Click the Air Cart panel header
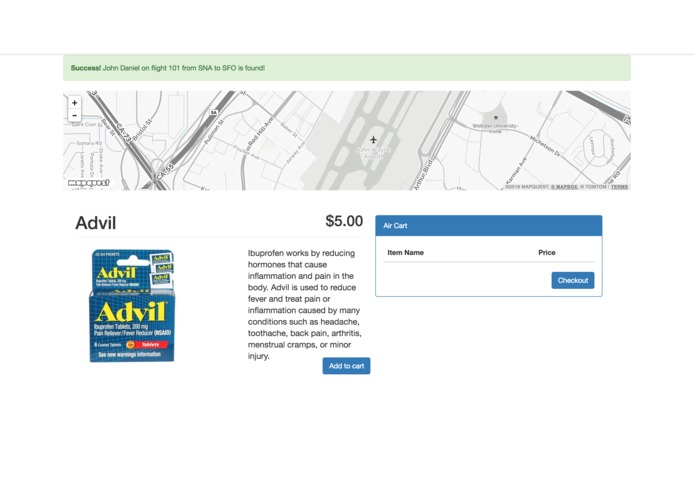 (488, 226)
